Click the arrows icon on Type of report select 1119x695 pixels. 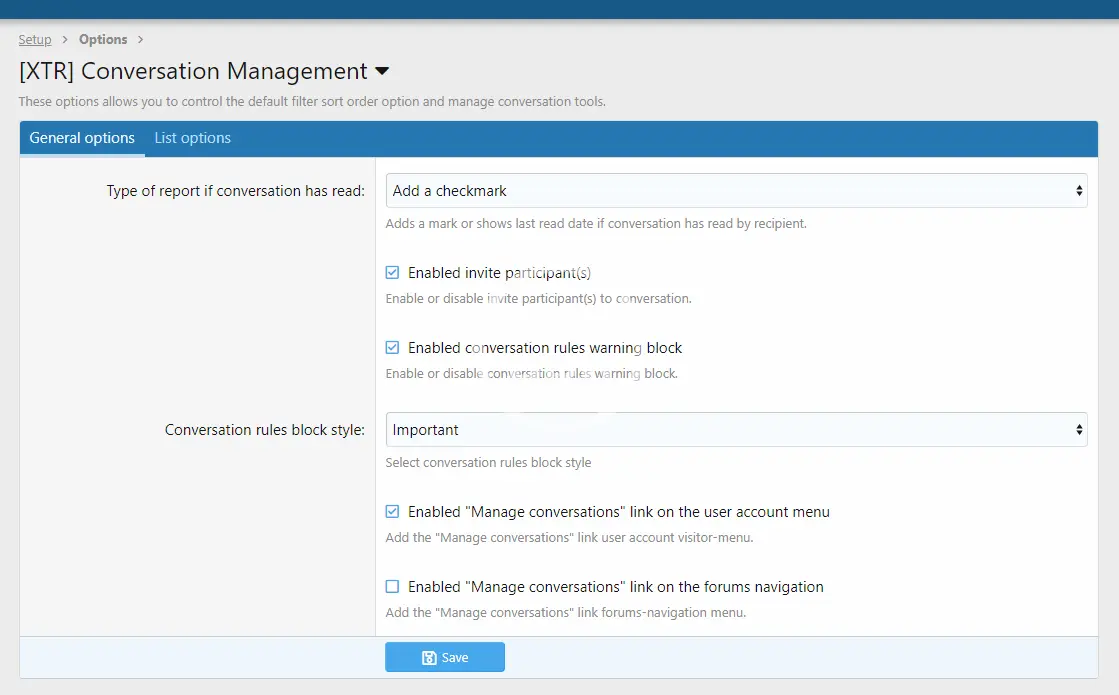click(1079, 191)
